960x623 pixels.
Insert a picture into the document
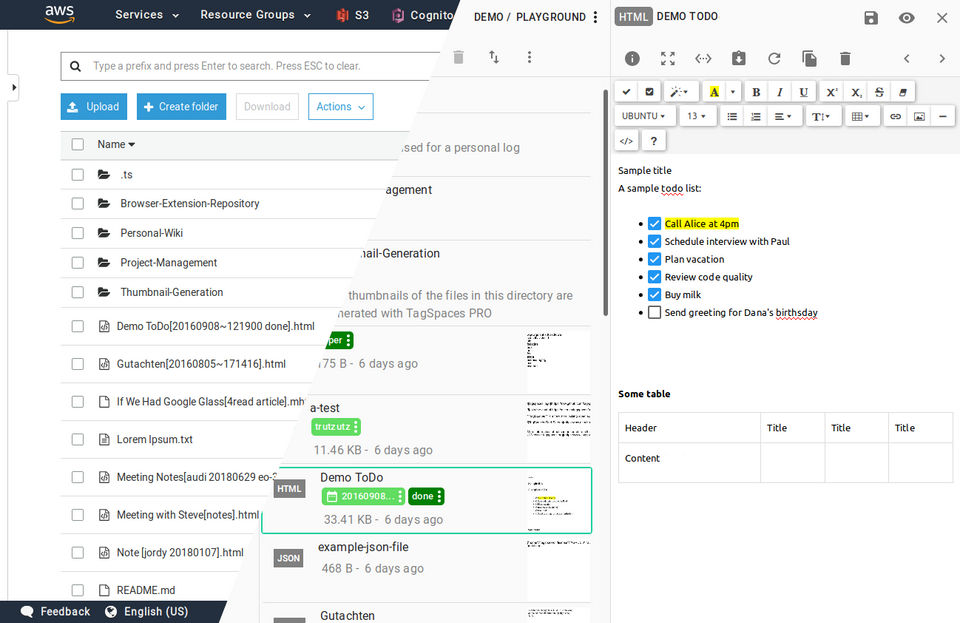[x=919, y=116]
